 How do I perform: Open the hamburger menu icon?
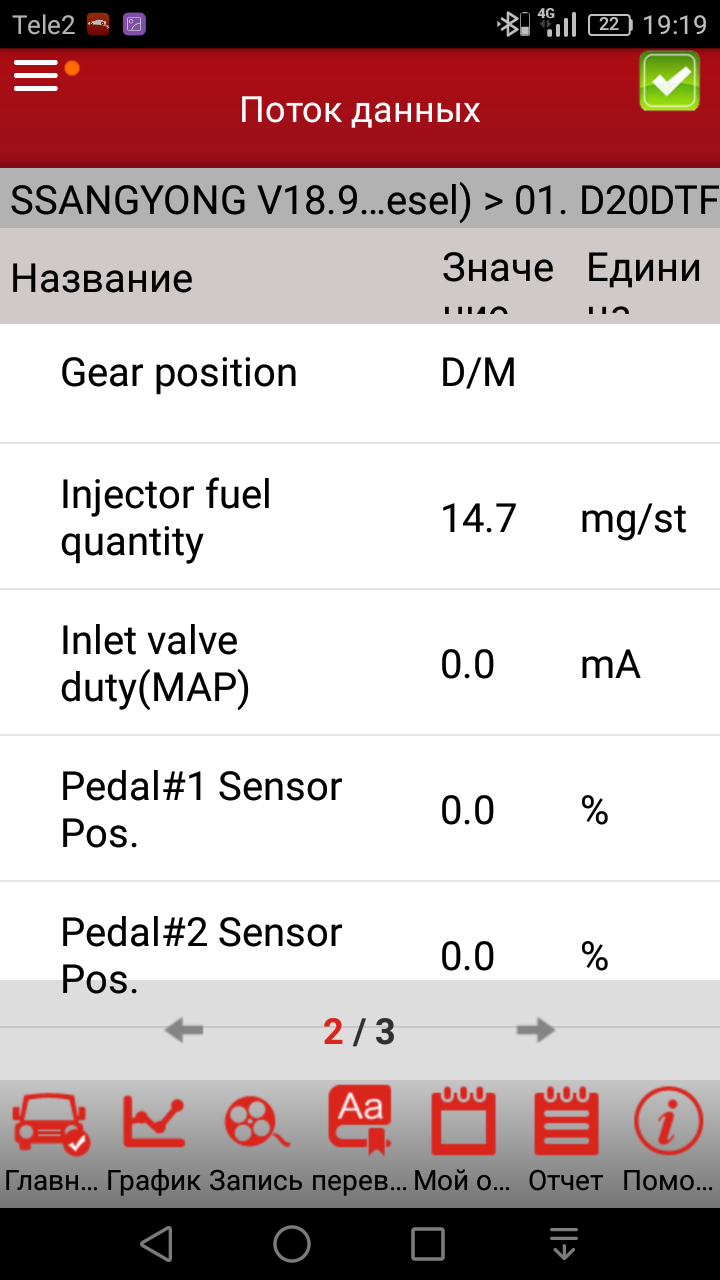pyautogui.click(x=37, y=75)
